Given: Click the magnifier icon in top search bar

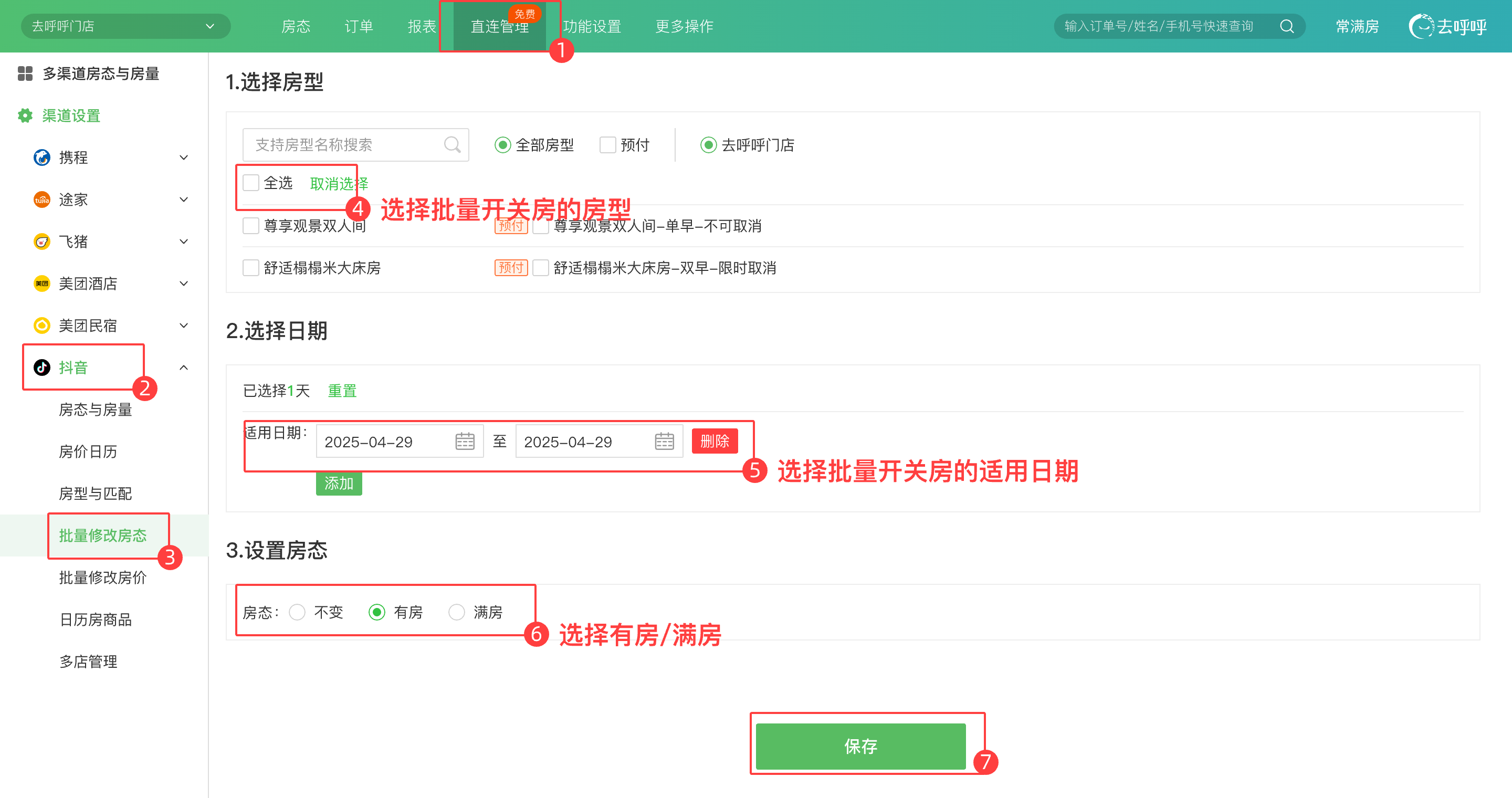Looking at the screenshot, I should point(1287,26).
